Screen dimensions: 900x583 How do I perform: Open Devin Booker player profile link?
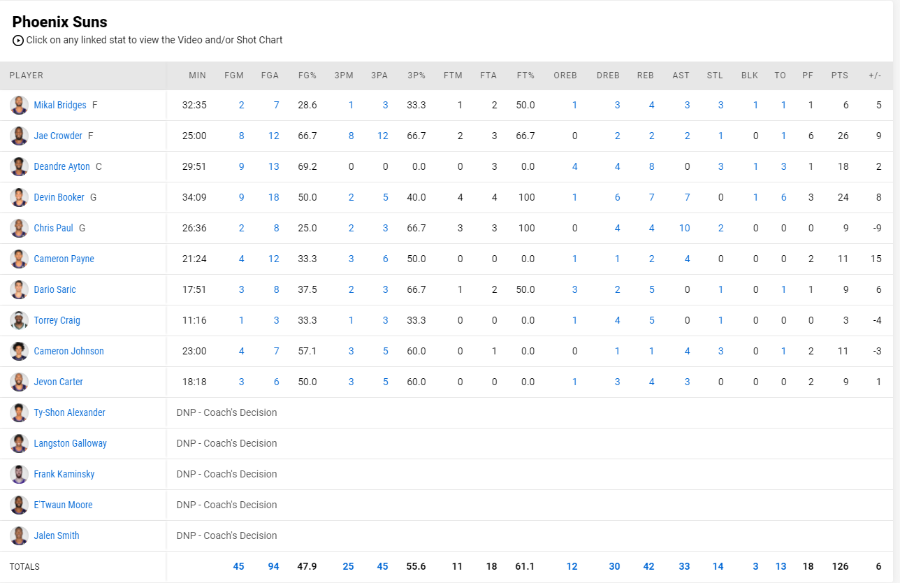pos(59,197)
